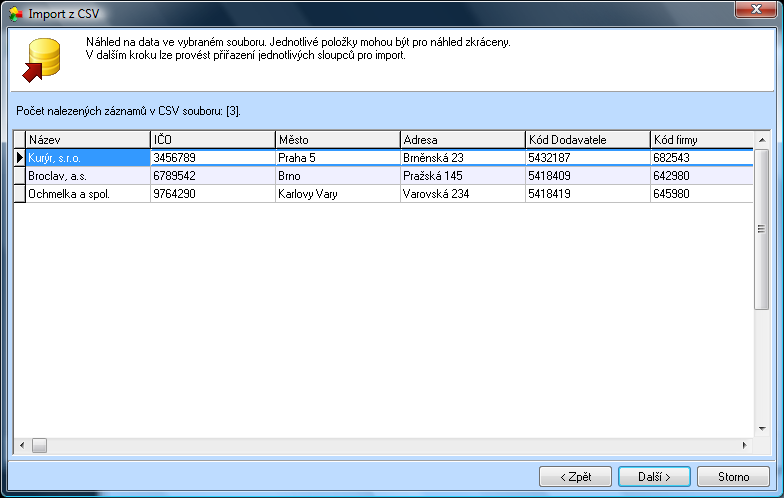Viewport: 784px width, 498px height.
Task: Select the IČO cell 6789542
Action: (213, 176)
